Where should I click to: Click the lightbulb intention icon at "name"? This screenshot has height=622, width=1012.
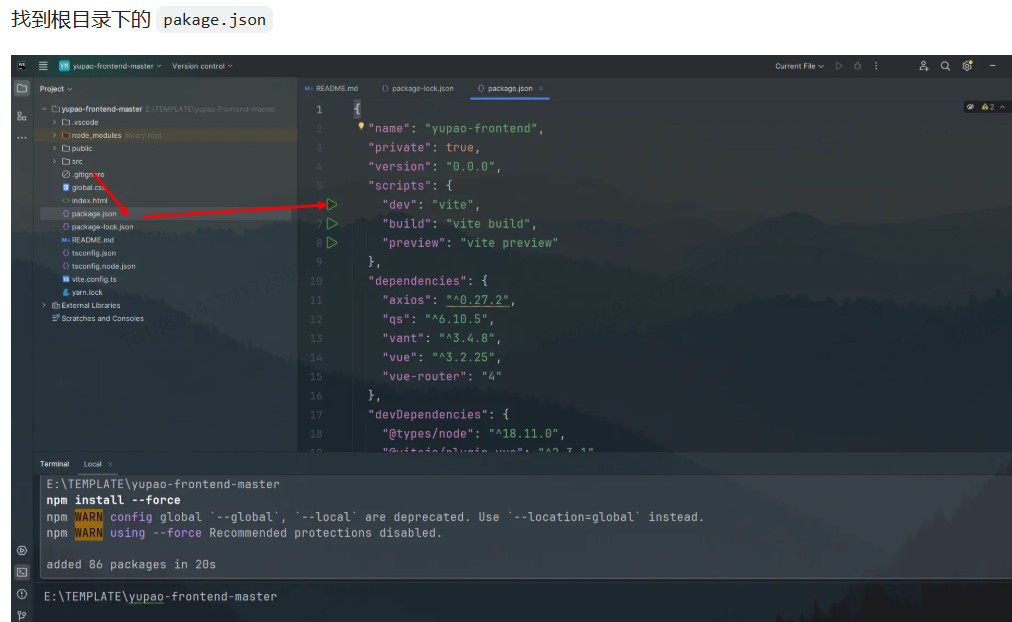pos(361,126)
